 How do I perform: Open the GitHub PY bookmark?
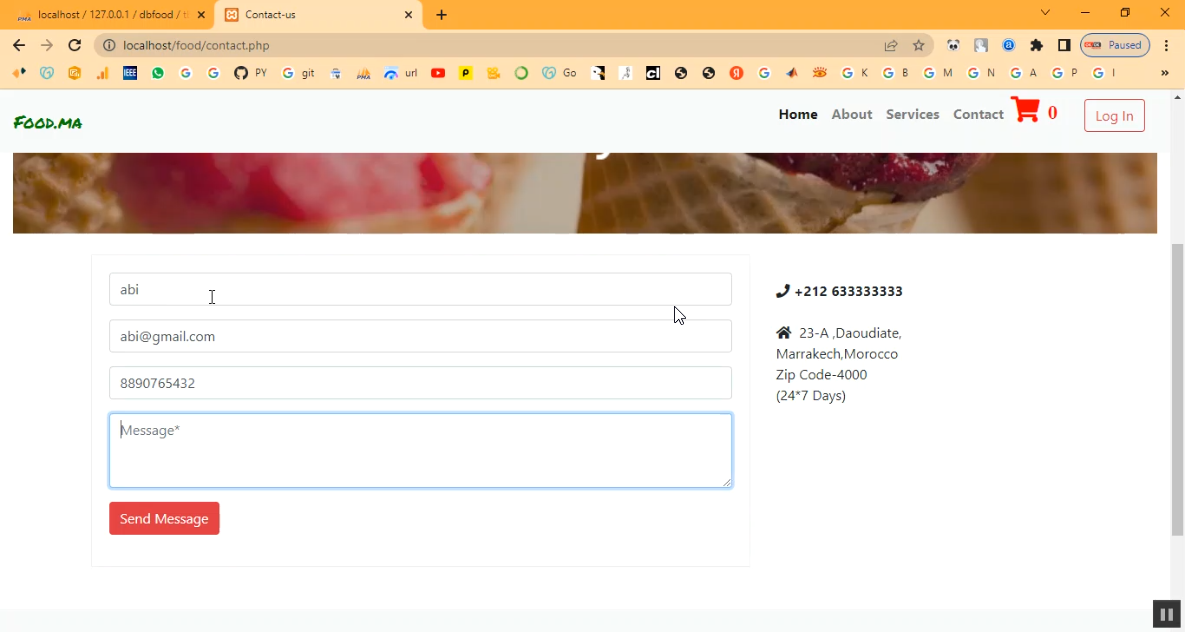click(250, 73)
